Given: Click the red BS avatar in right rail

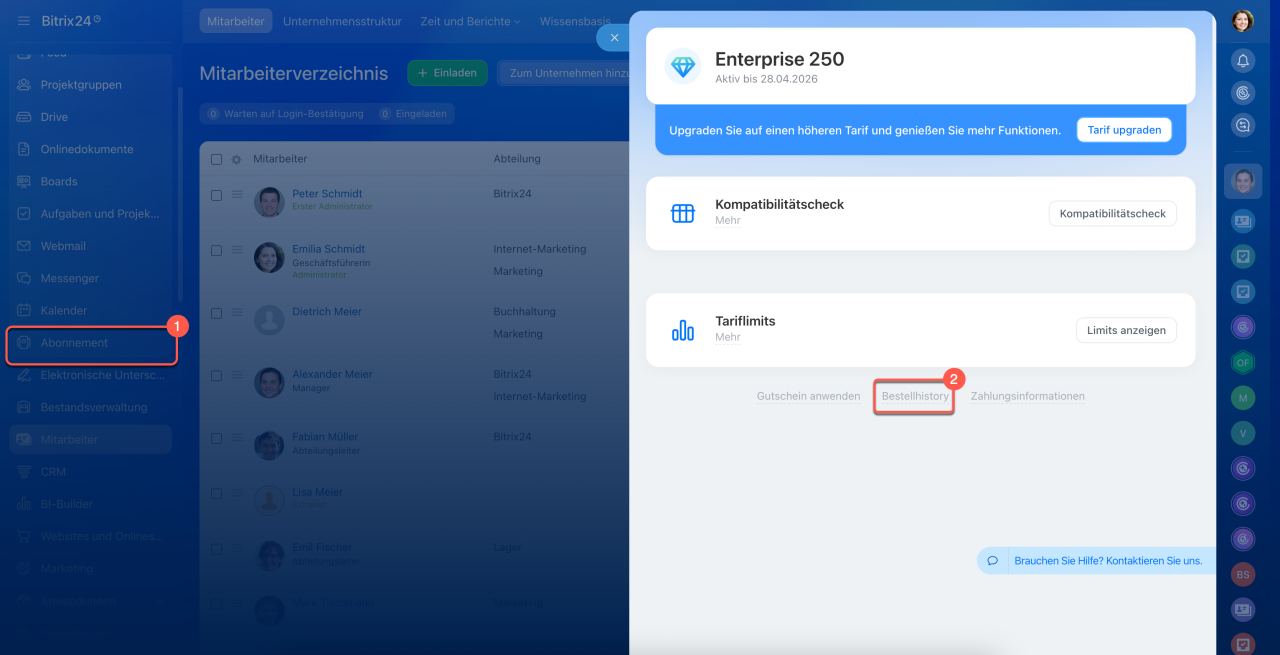Looking at the screenshot, I should [1243, 574].
